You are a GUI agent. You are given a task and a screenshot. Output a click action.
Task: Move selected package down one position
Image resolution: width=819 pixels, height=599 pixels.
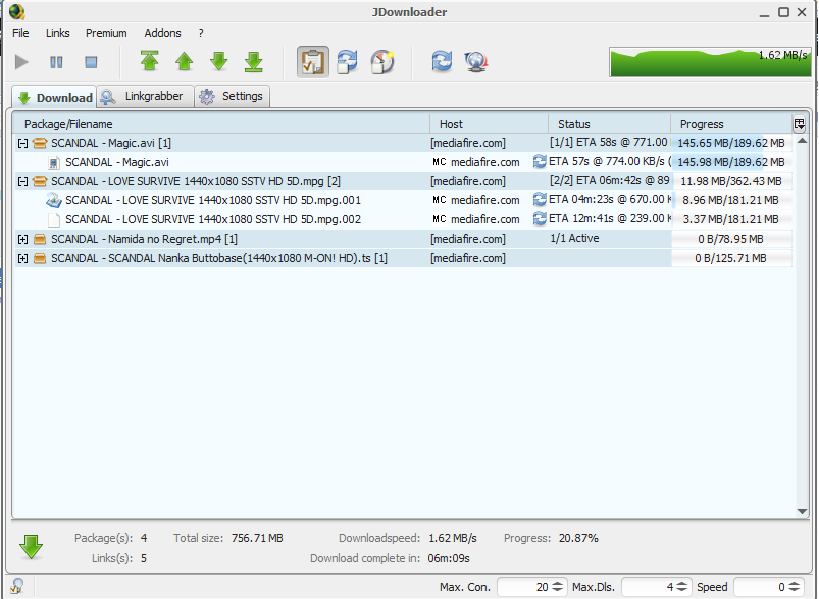click(219, 61)
